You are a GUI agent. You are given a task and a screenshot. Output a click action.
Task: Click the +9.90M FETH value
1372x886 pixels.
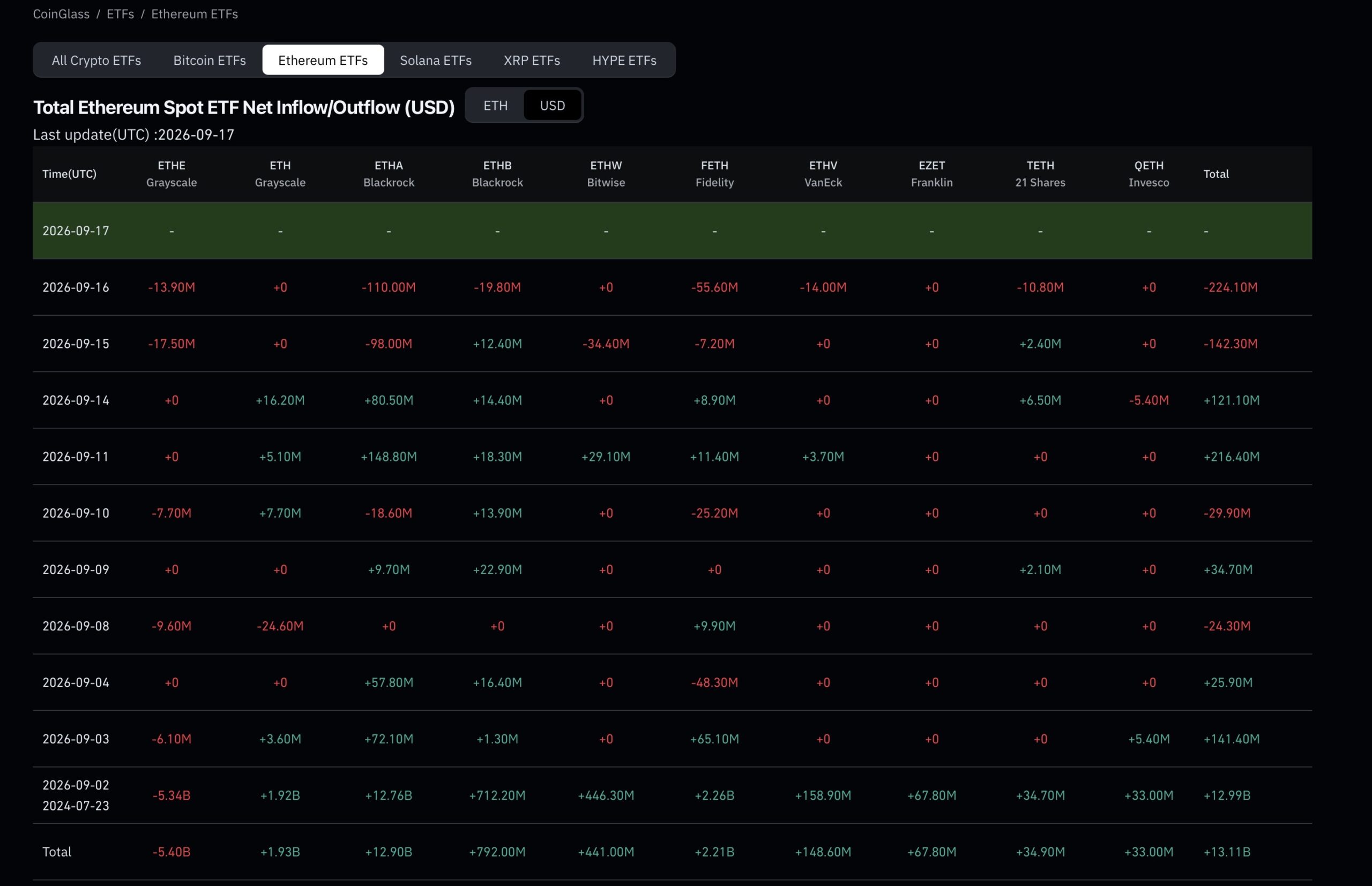pos(714,626)
